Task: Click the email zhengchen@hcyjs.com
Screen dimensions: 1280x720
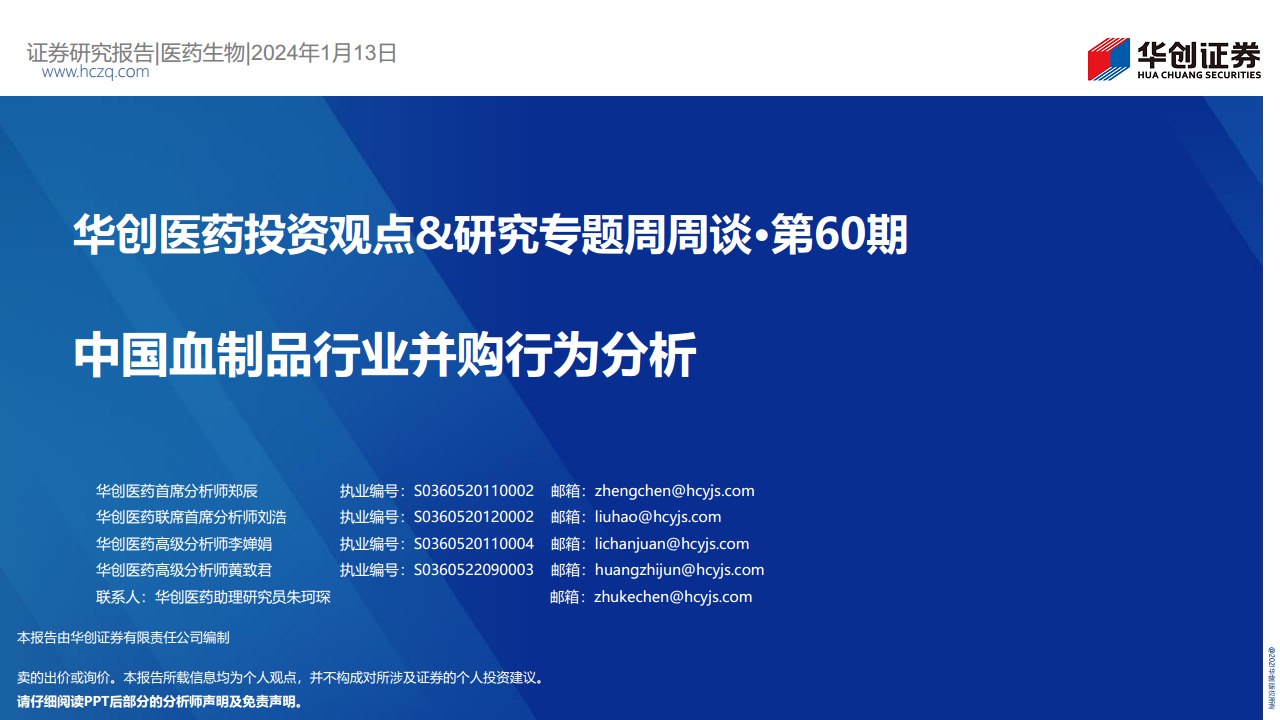Action: point(674,491)
